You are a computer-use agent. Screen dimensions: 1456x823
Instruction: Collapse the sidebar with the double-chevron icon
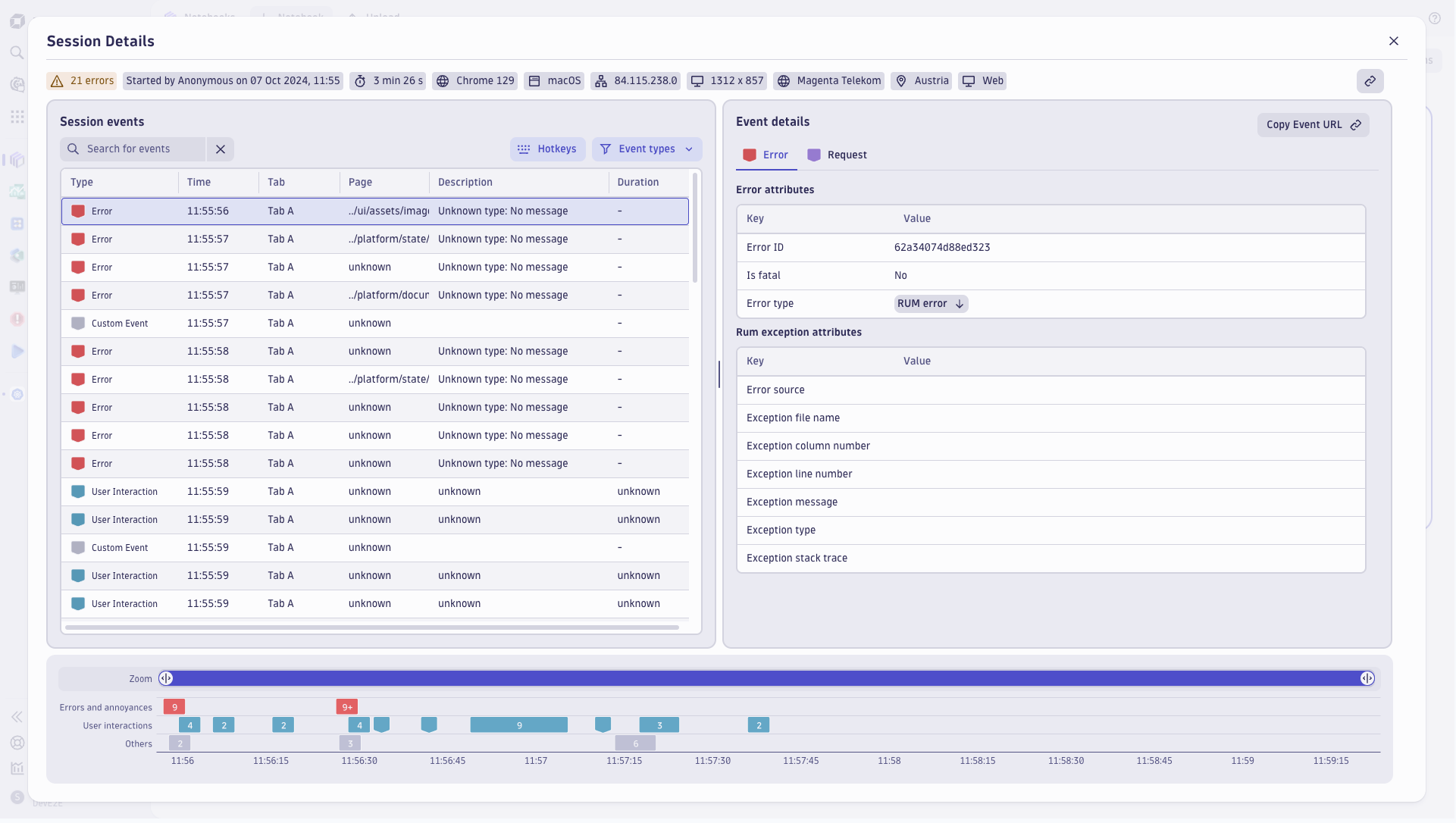(17, 717)
